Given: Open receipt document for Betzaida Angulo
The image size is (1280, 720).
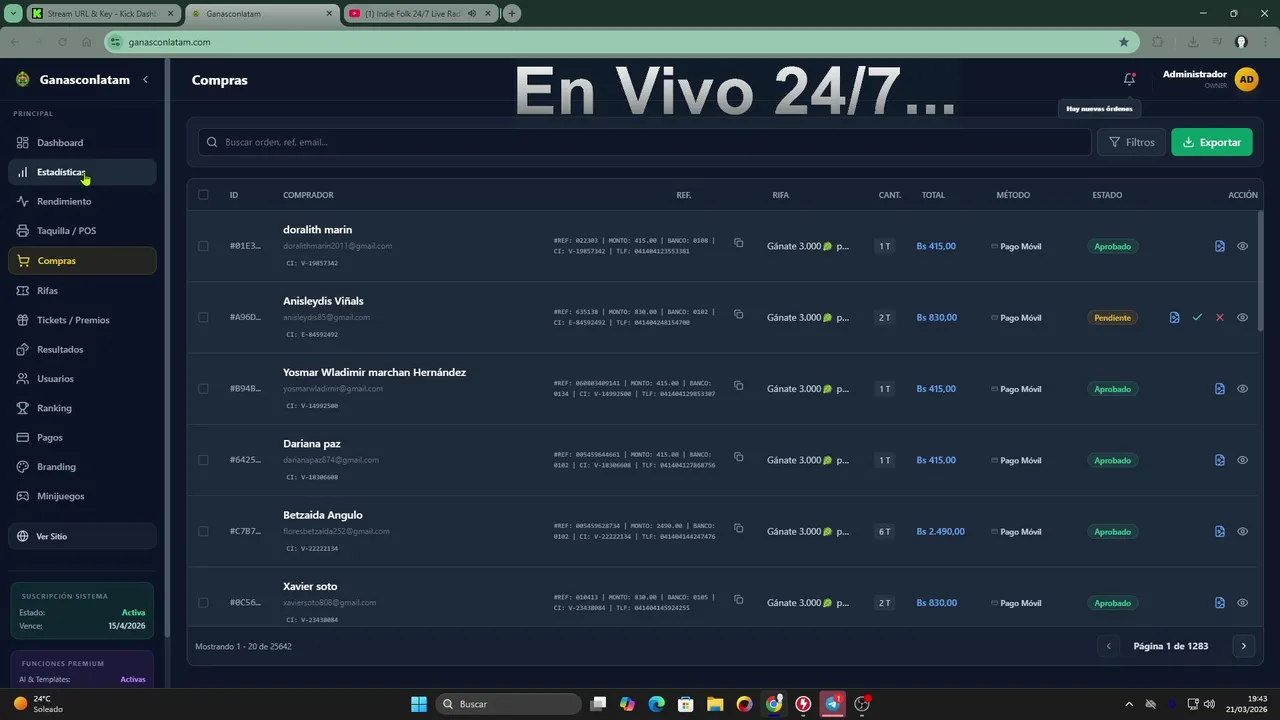Looking at the screenshot, I should [x=1220, y=532].
